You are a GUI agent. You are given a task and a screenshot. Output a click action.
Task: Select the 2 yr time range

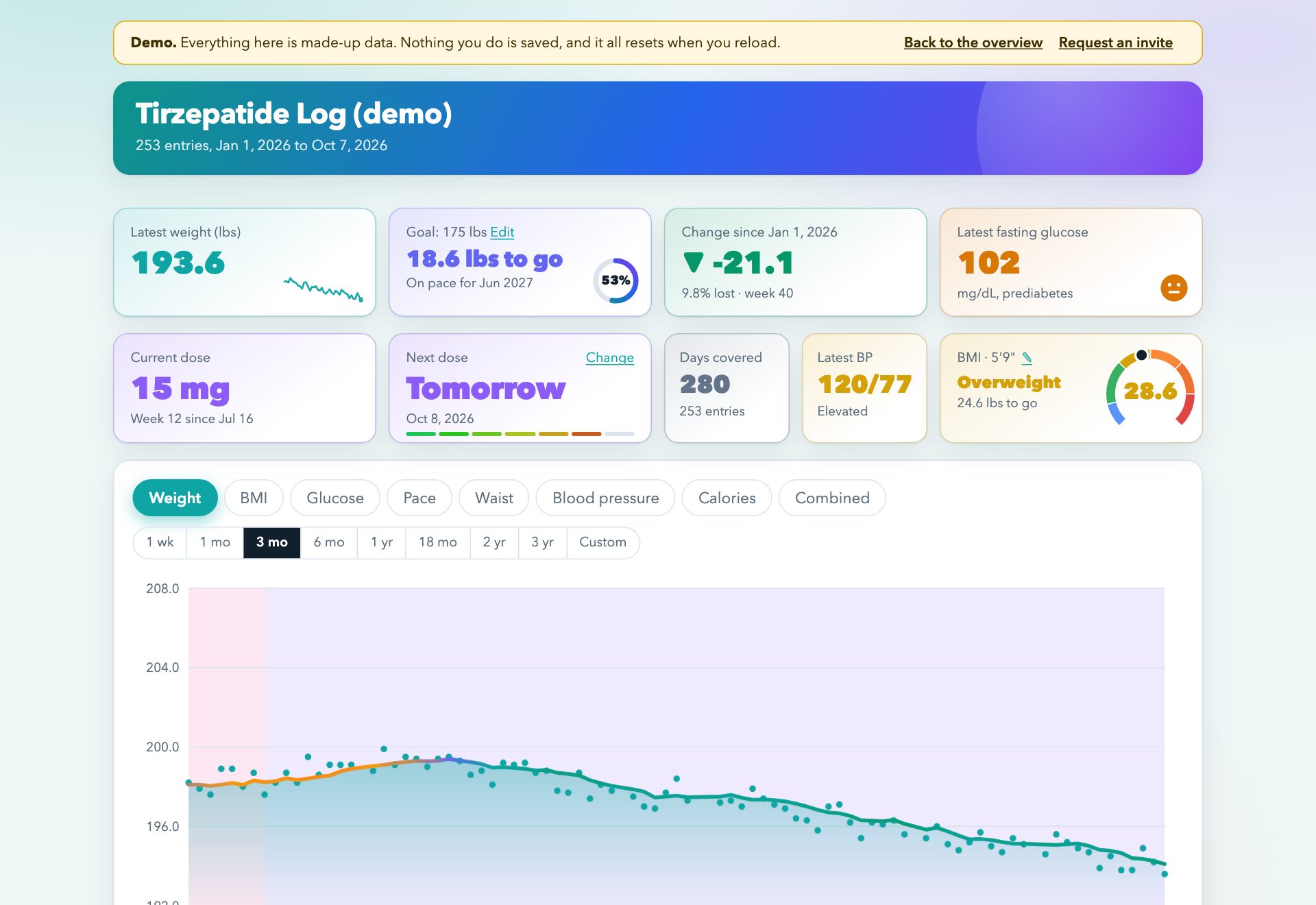coord(494,542)
